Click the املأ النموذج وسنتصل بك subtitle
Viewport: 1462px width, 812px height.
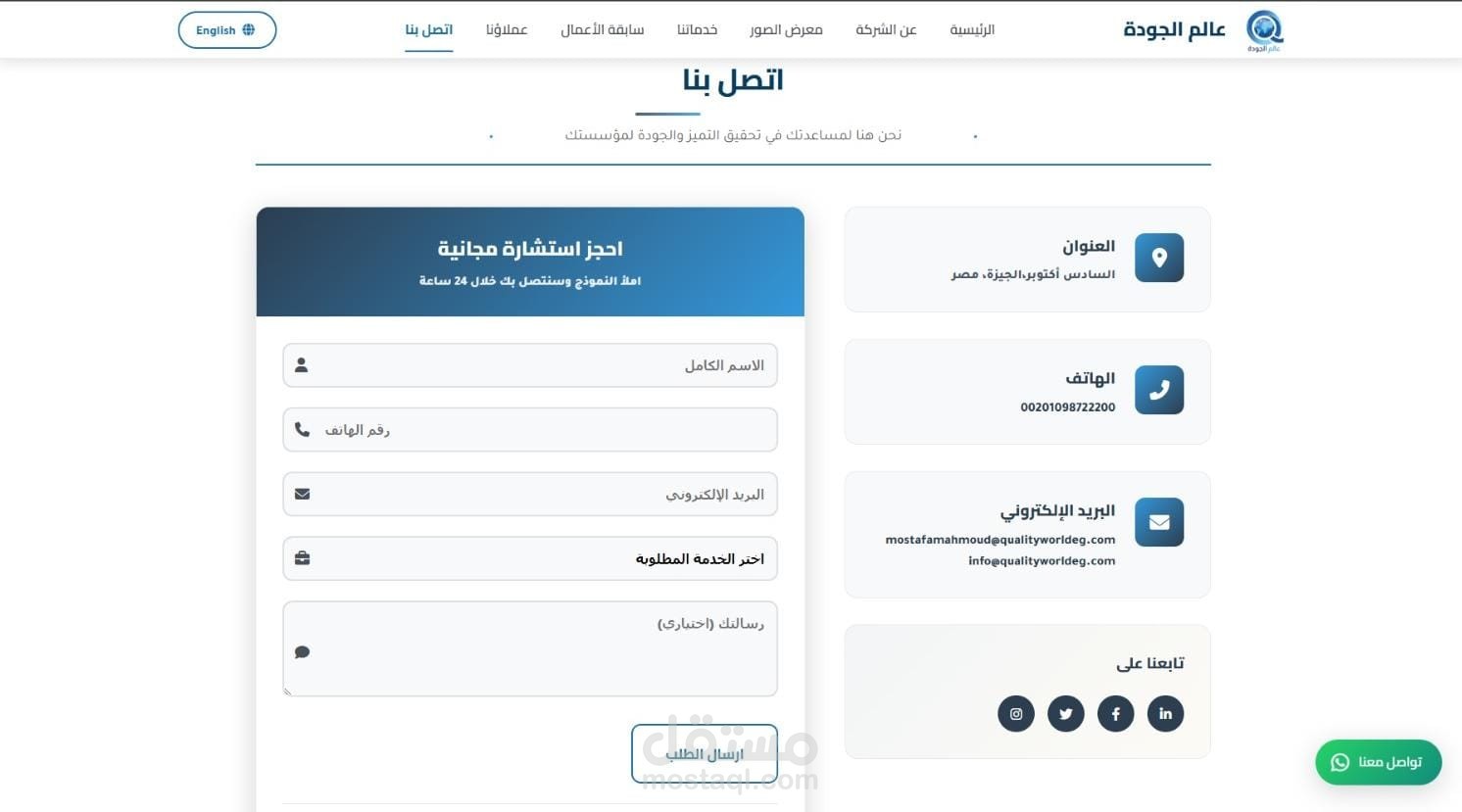pyautogui.click(x=530, y=281)
